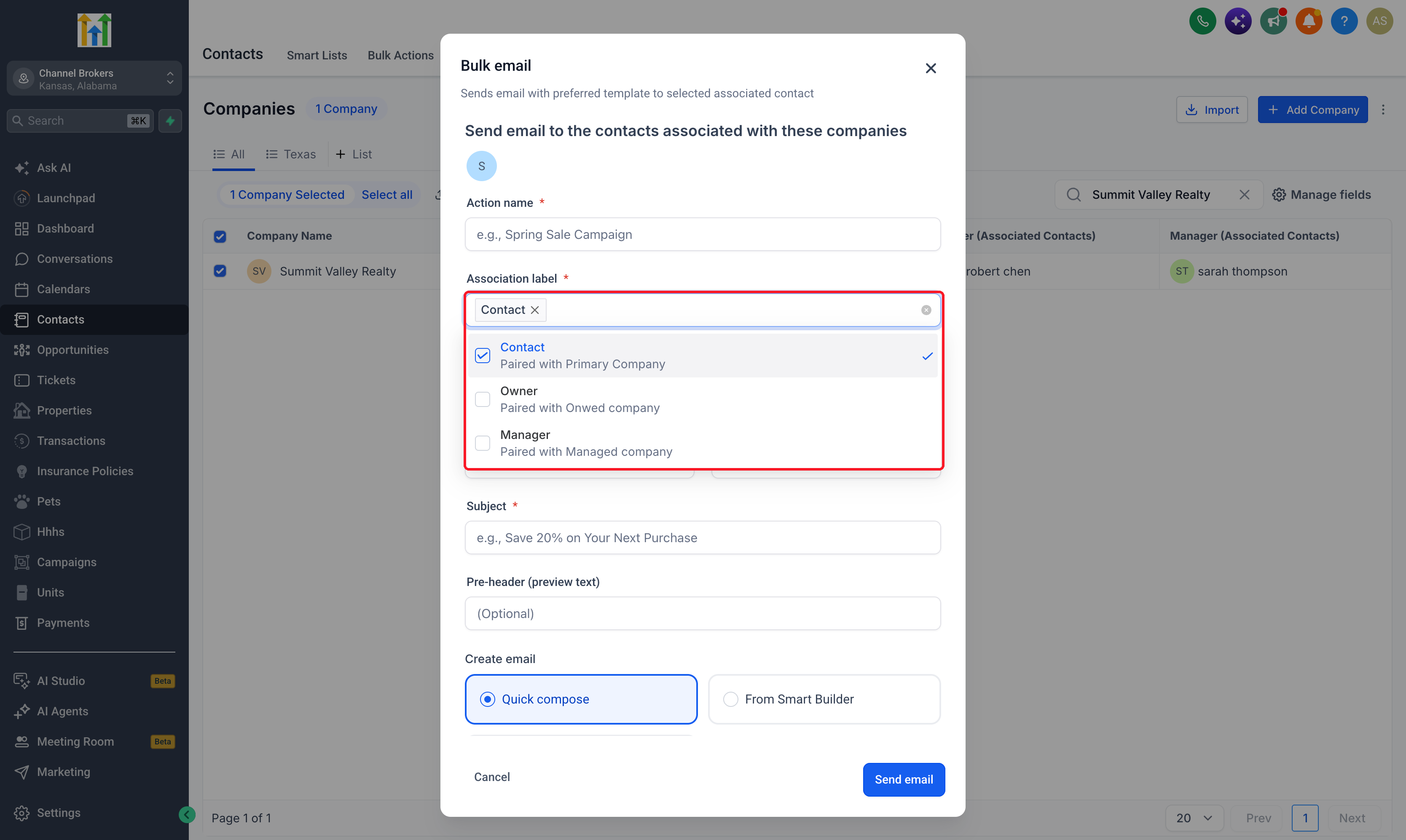Open the phone dialer icon
This screenshot has height=840, width=1406.
pos(1202,21)
